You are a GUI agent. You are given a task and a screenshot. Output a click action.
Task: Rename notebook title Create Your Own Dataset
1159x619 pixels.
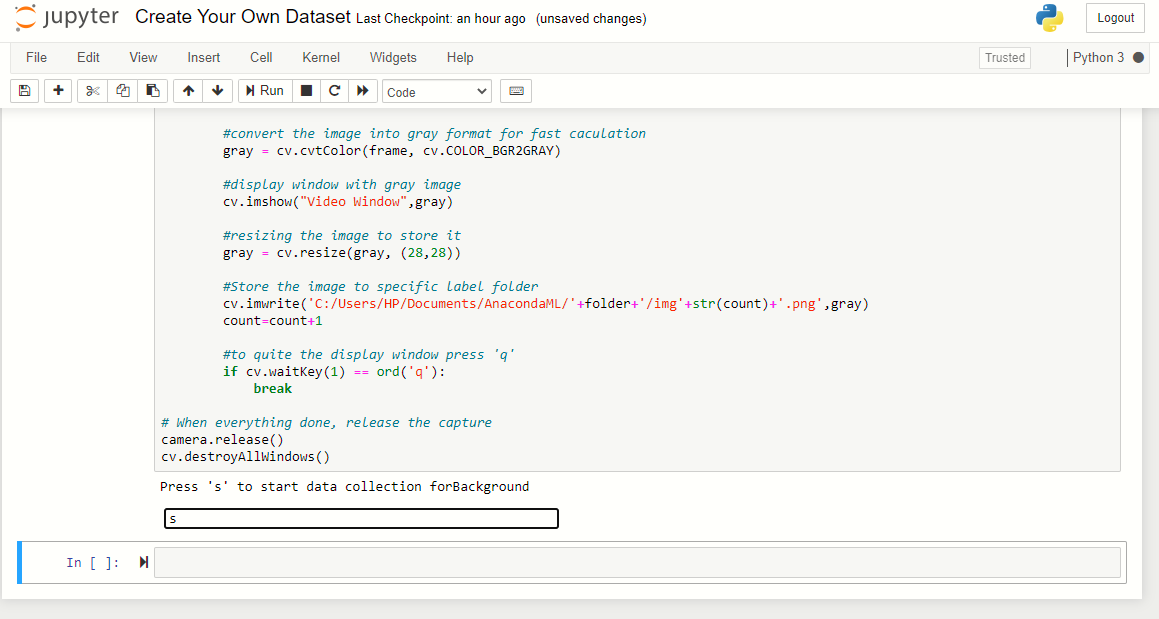(x=242, y=17)
